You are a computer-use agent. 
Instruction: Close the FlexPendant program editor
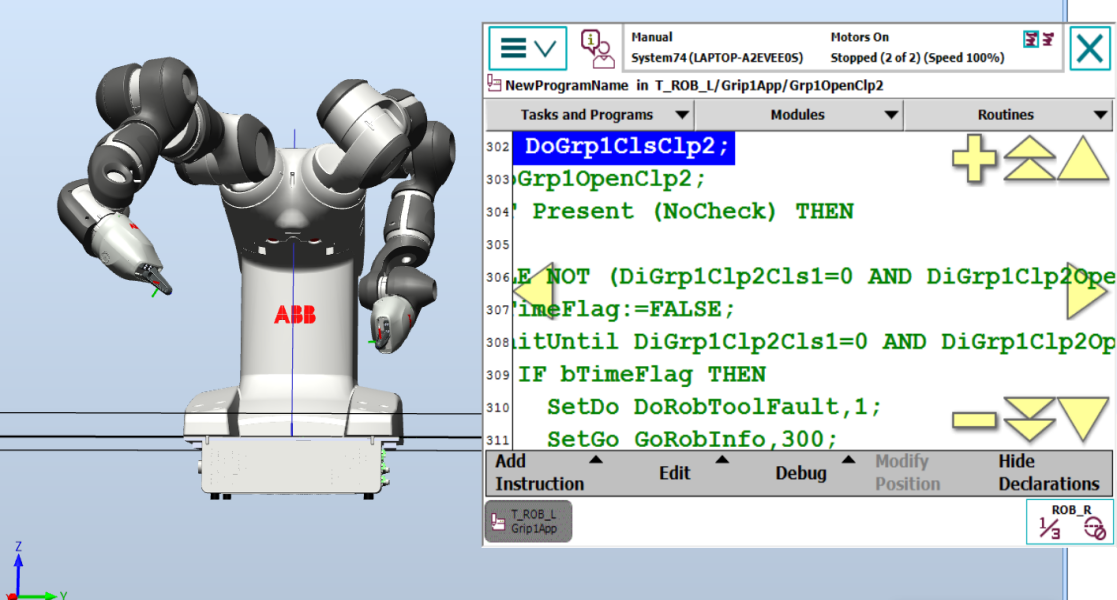pyautogui.click(x=1090, y=48)
